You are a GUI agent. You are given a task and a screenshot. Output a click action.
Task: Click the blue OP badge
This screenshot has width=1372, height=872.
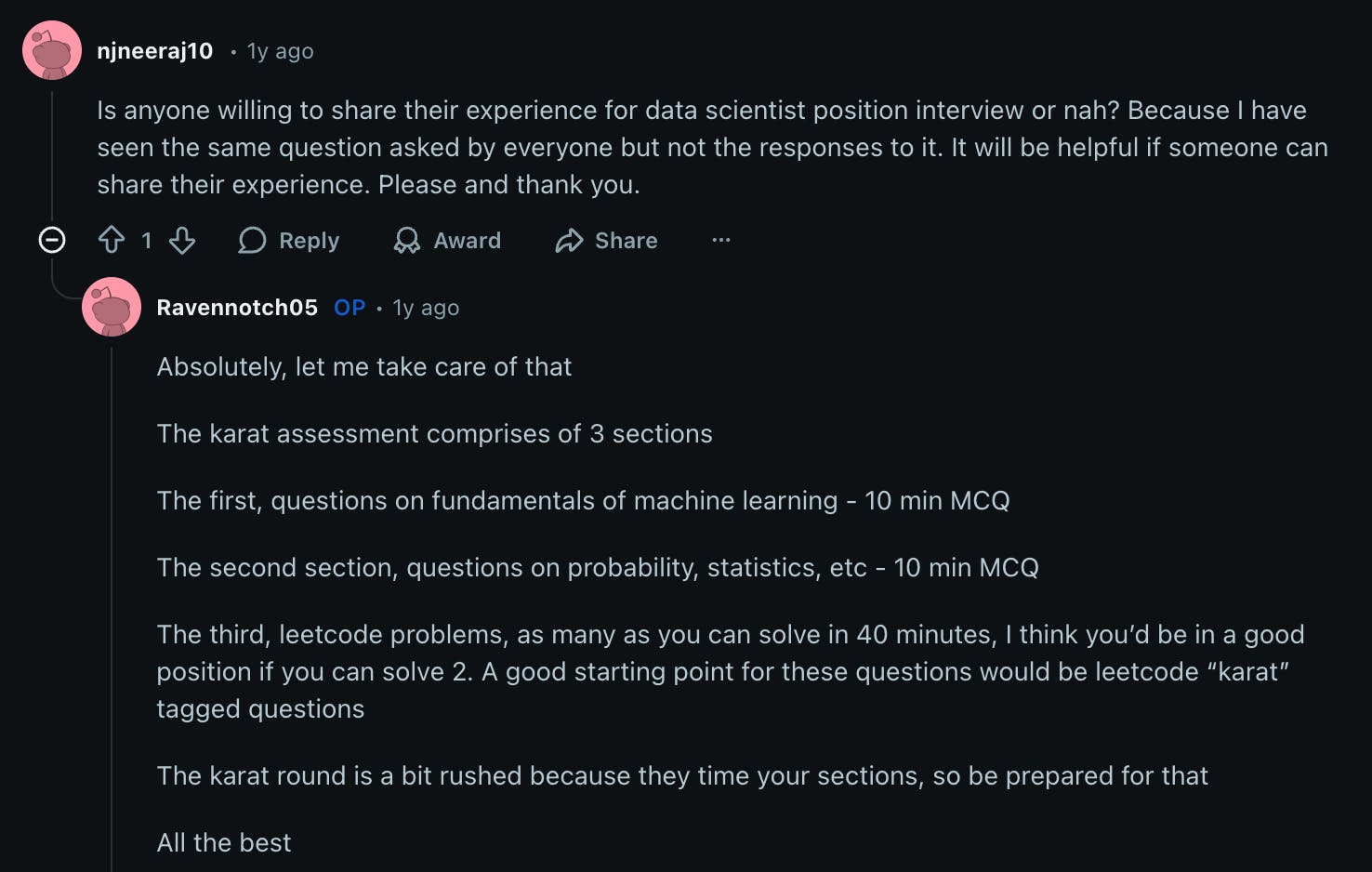pyautogui.click(x=350, y=308)
